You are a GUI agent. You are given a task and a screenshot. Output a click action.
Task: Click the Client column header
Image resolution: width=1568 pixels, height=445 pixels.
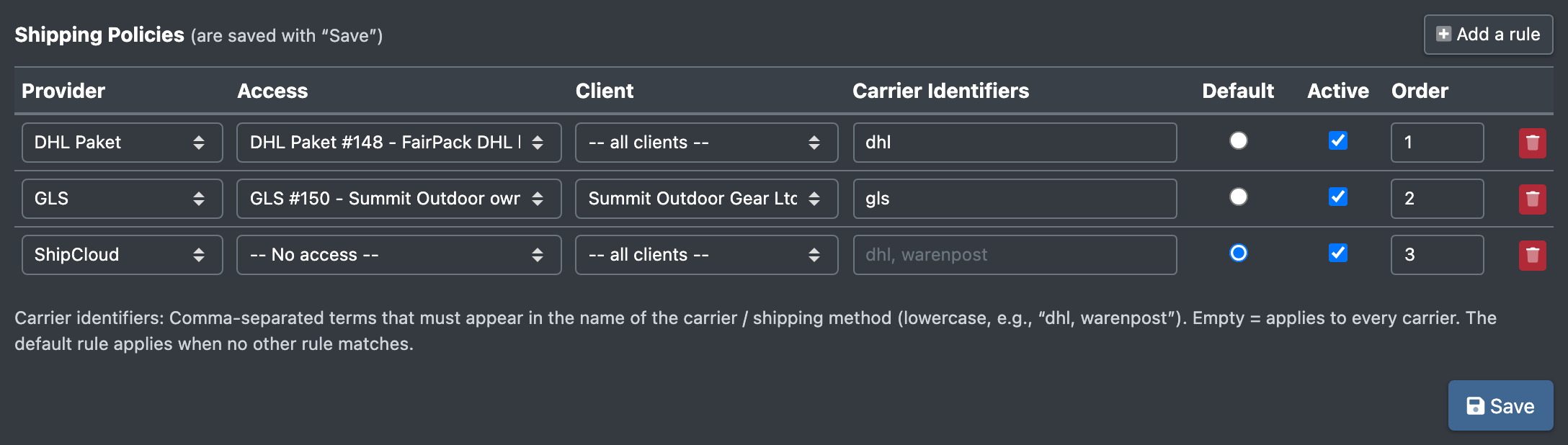click(x=605, y=91)
